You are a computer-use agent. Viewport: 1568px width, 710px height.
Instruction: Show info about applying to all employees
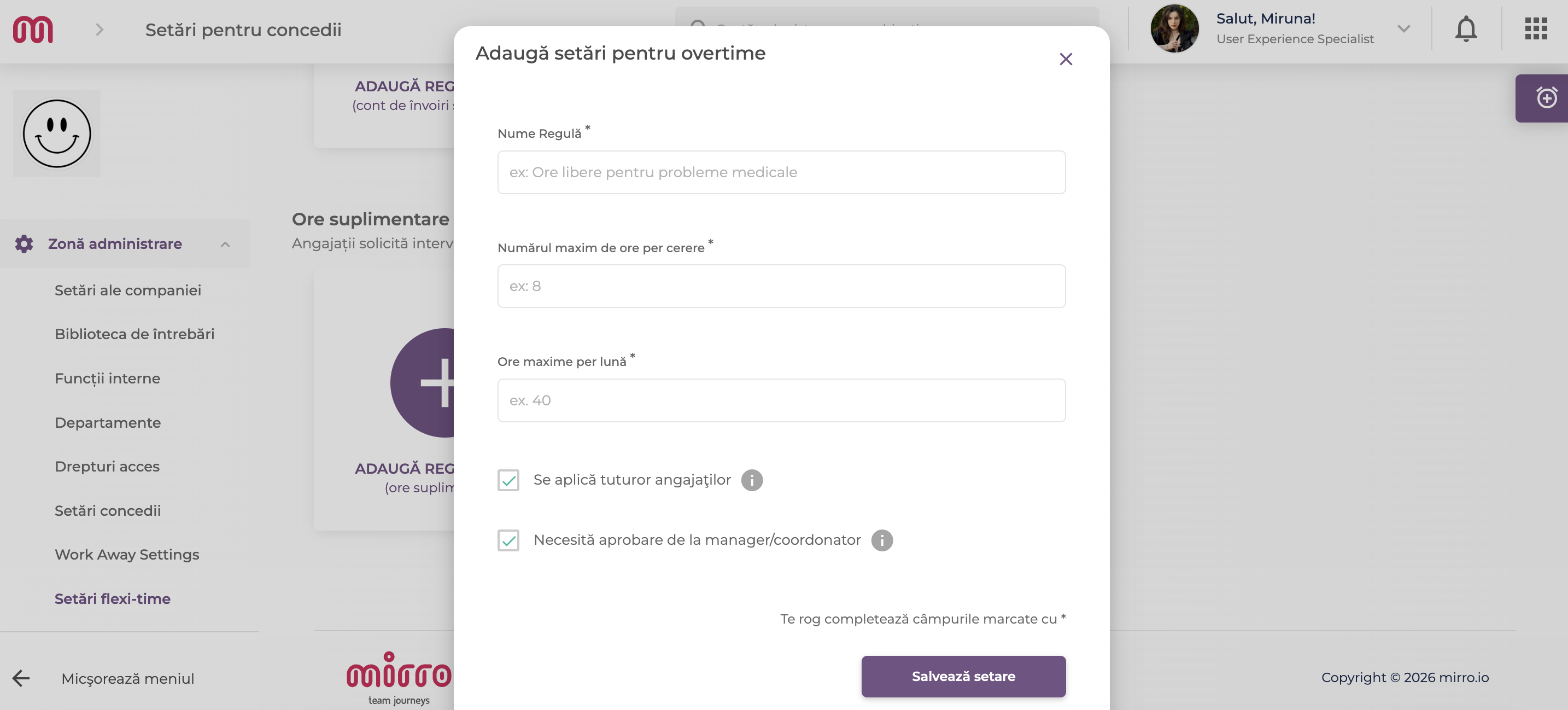(x=752, y=480)
